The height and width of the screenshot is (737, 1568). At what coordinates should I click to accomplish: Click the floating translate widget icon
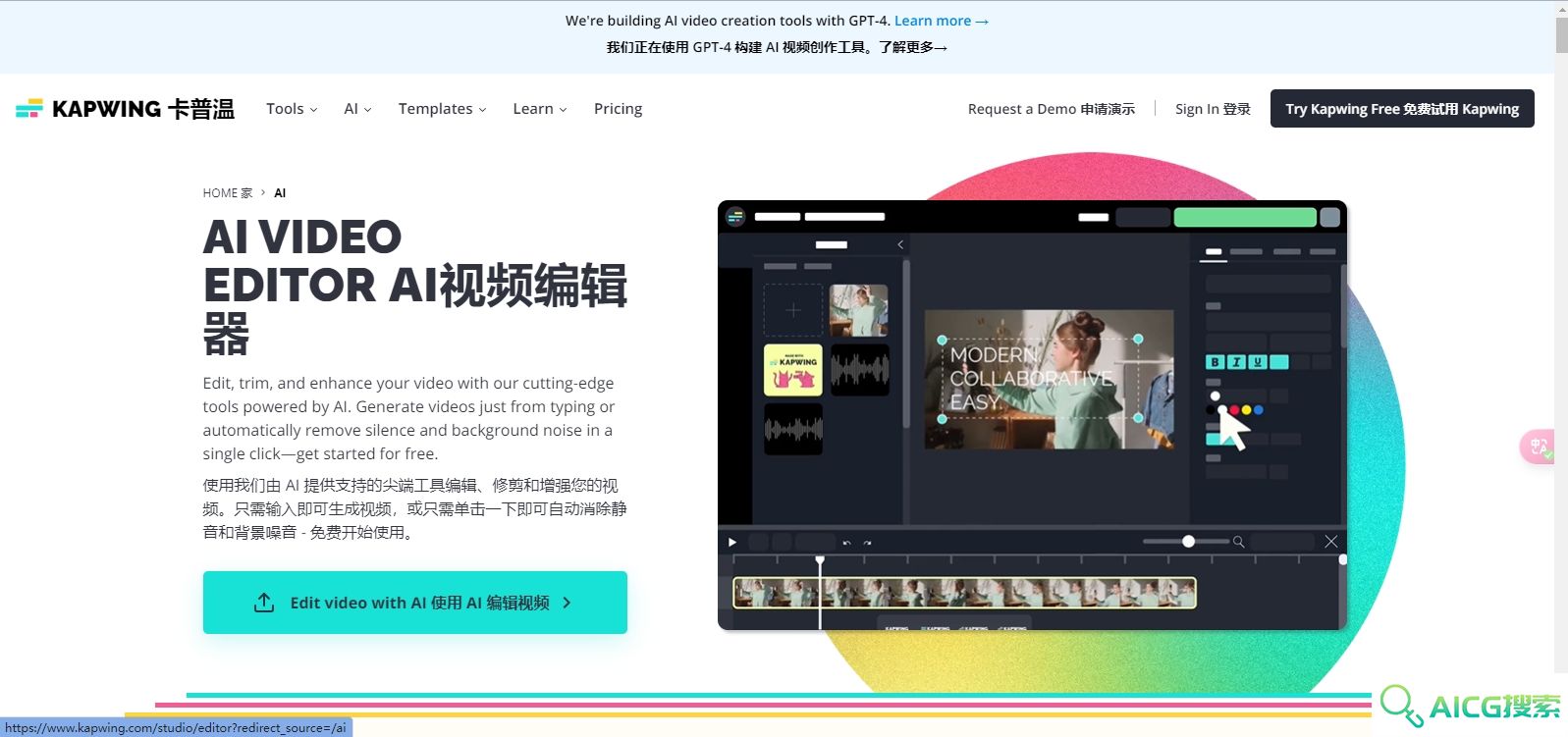pos(1538,447)
